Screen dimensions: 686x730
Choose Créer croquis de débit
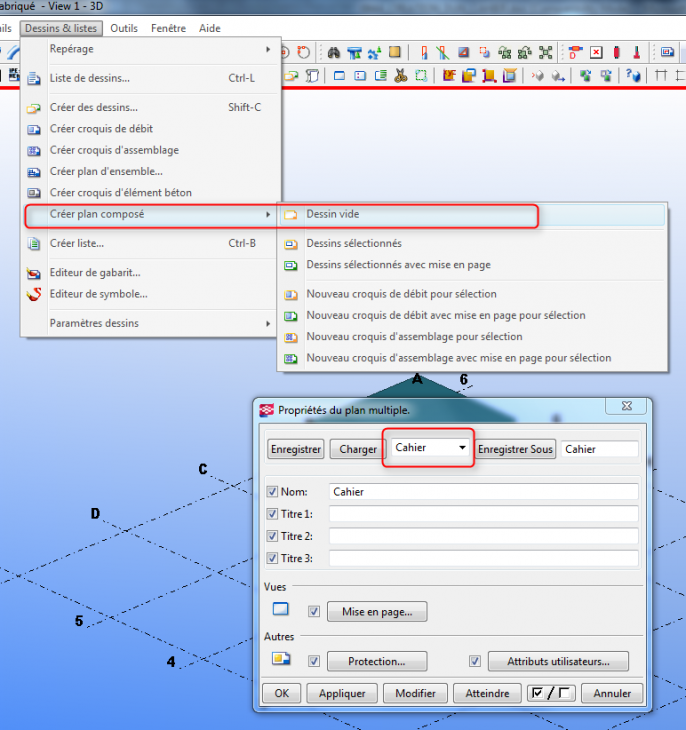click(150, 128)
